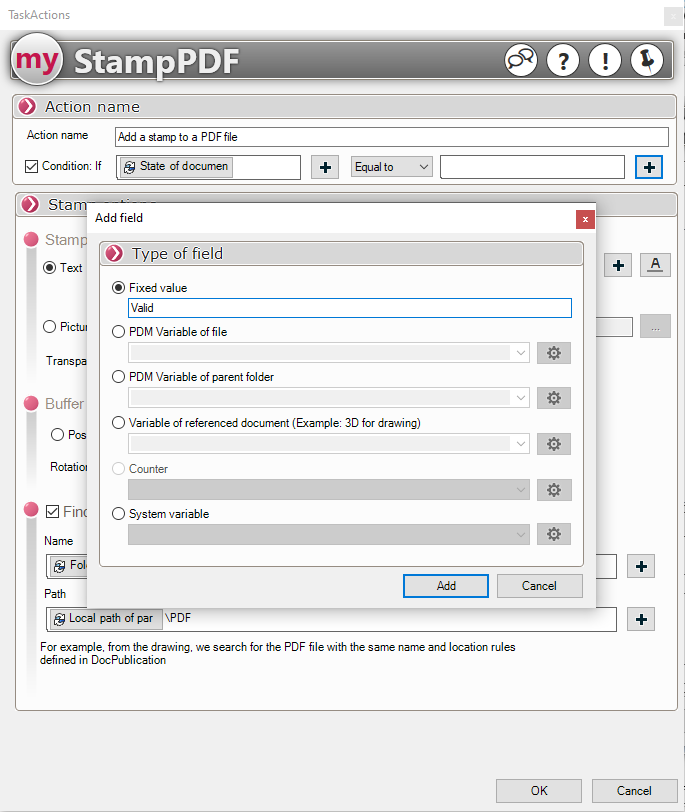Click gear icon for PDM Variable of parent folder
The image size is (685, 812).
553,398
